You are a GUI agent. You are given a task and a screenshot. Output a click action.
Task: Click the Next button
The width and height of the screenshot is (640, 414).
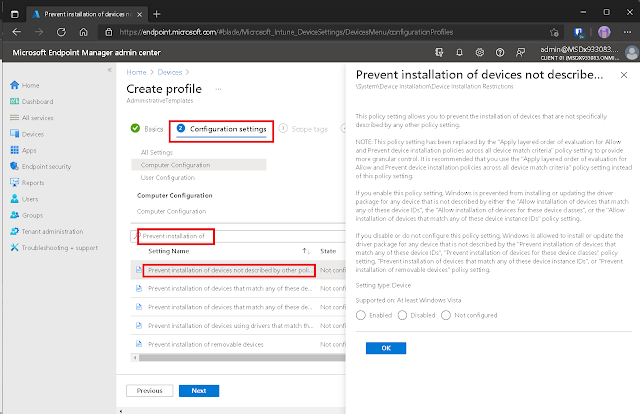198,391
